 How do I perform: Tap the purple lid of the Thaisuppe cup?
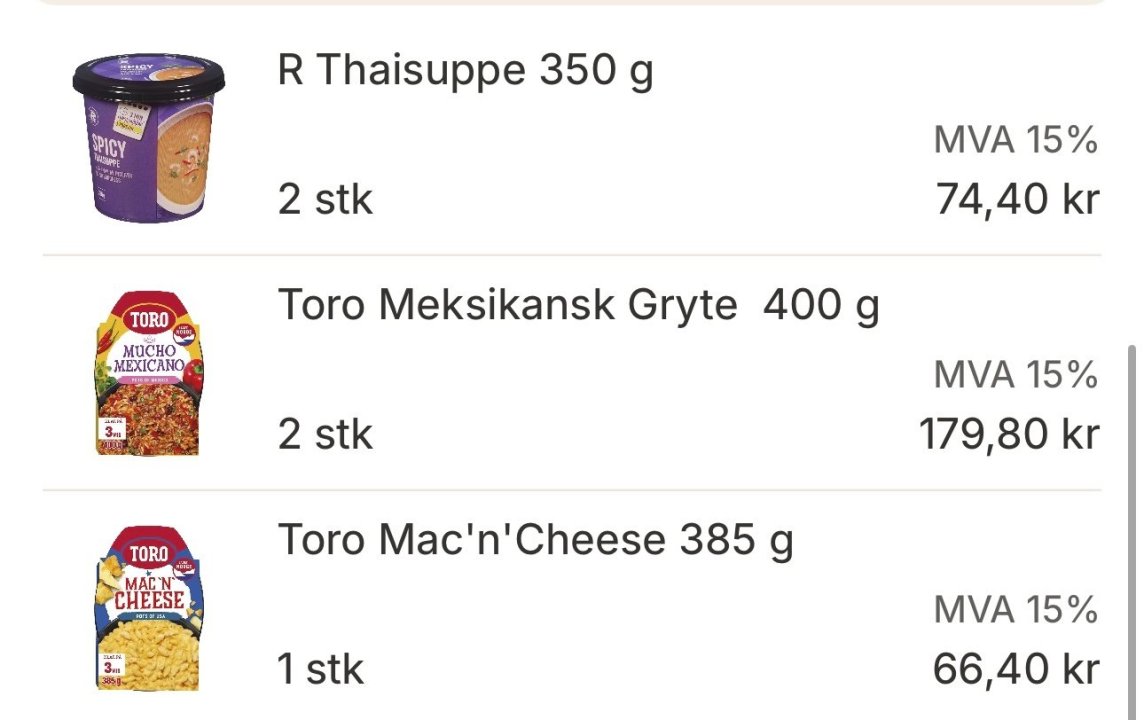(x=148, y=75)
